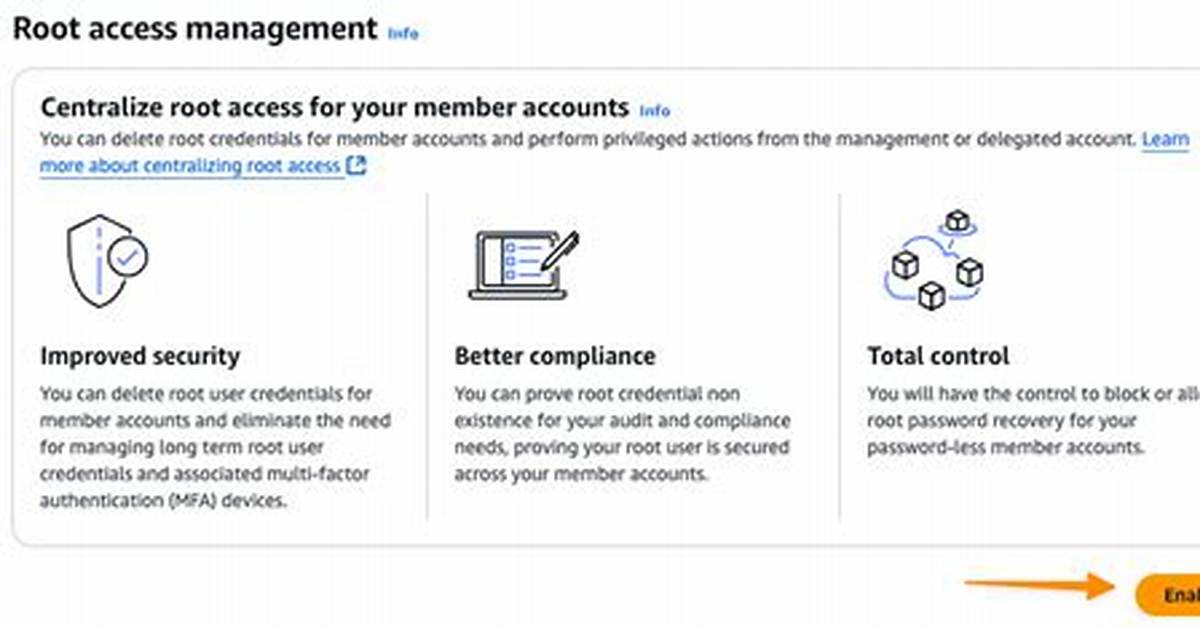1200x627 pixels.
Task: Click the orange Enable button
Action: (1168, 594)
